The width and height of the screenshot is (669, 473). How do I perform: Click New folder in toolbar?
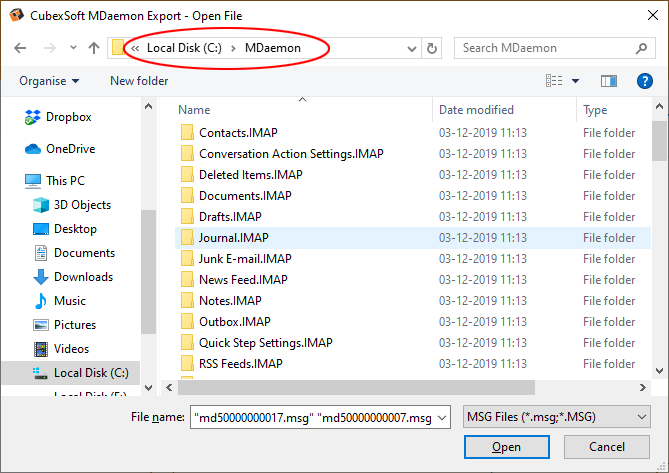(139, 81)
